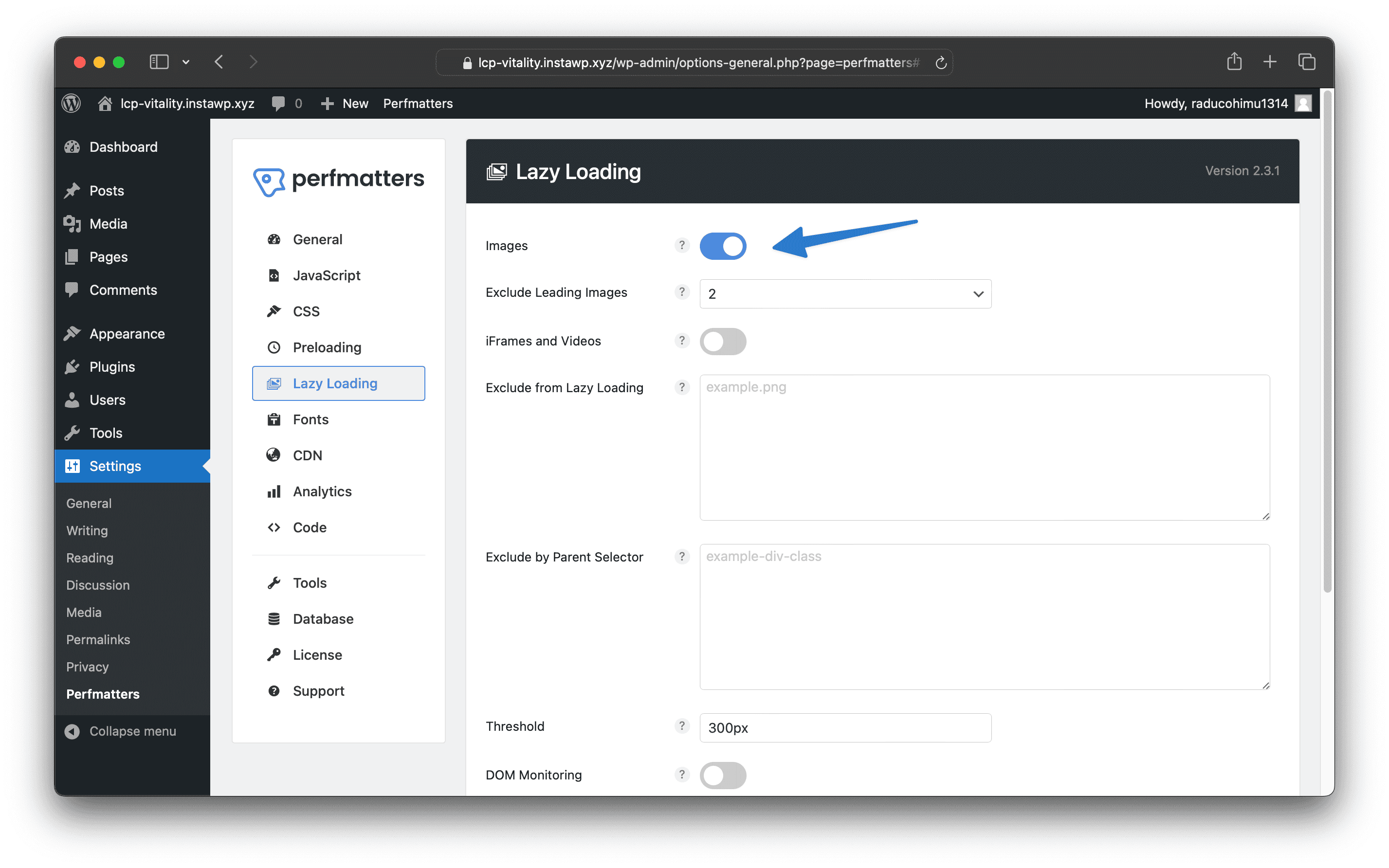Enable the iFrames and Videos toggle
This screenshot has height=868, width=1389.
pyautogui.click(x=722, y=342)
